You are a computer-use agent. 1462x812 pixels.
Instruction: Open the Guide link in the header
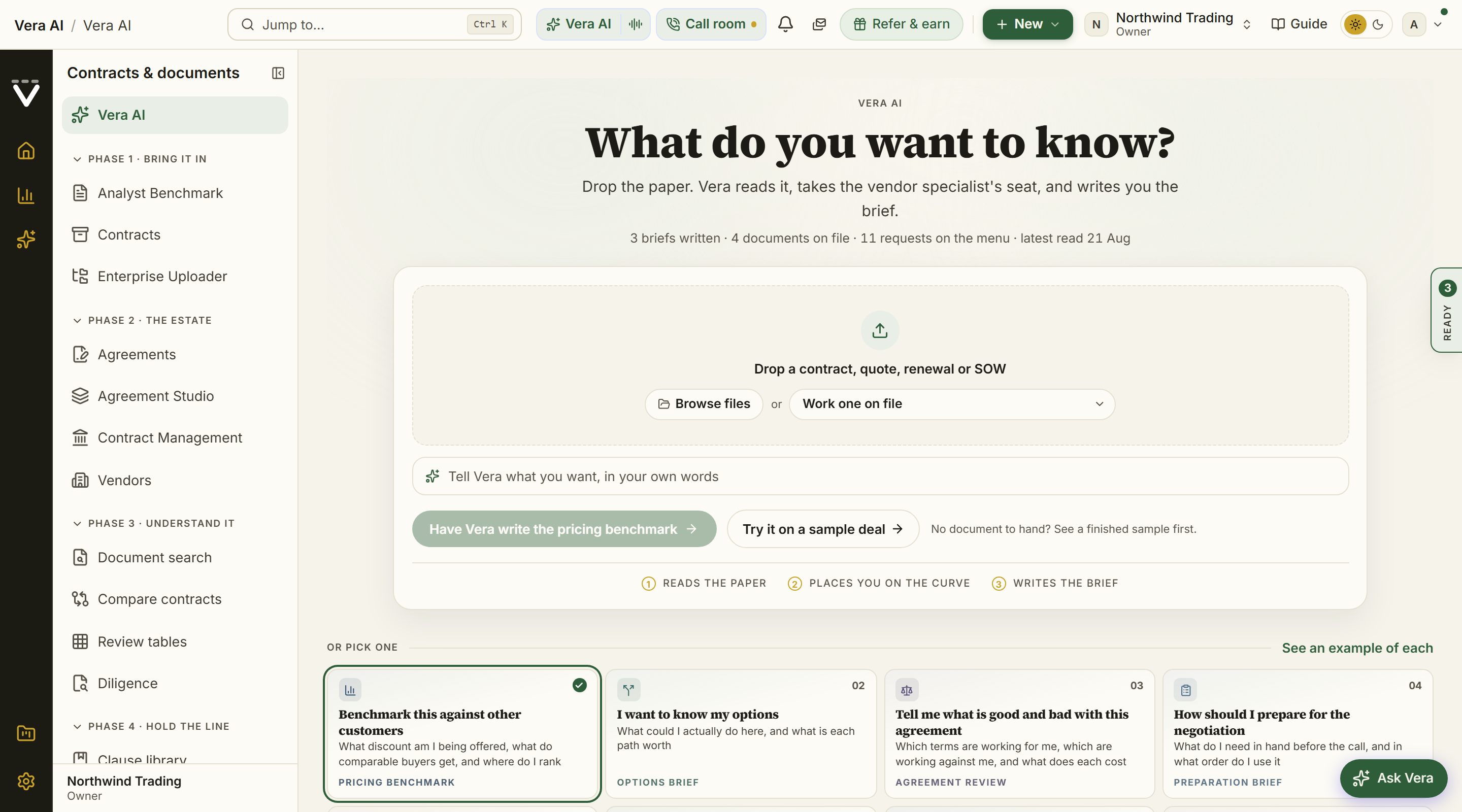point(1299,24)
